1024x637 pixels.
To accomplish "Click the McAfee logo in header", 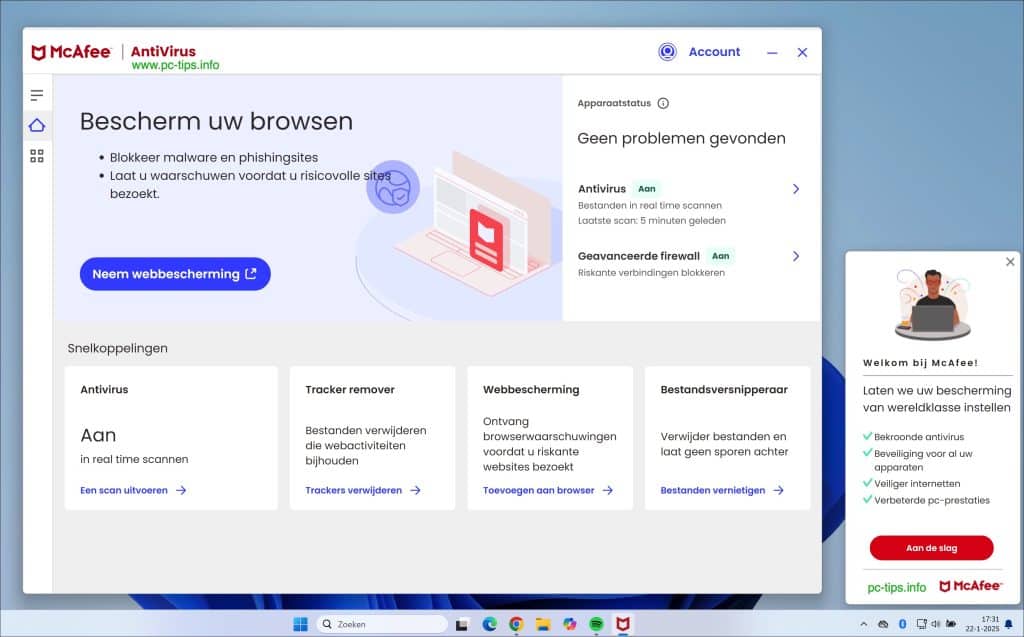I will click(x=71, y=52).
